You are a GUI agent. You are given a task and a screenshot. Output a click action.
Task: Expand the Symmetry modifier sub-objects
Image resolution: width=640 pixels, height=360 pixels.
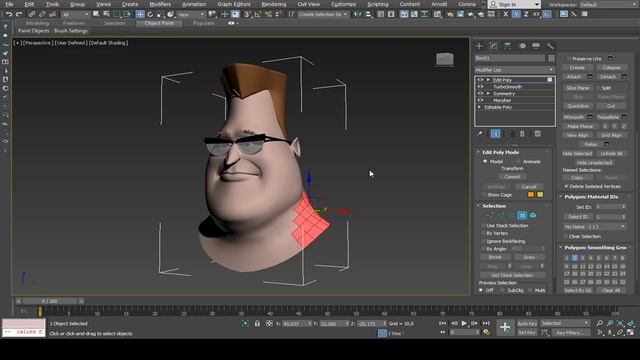coord(488,93)
